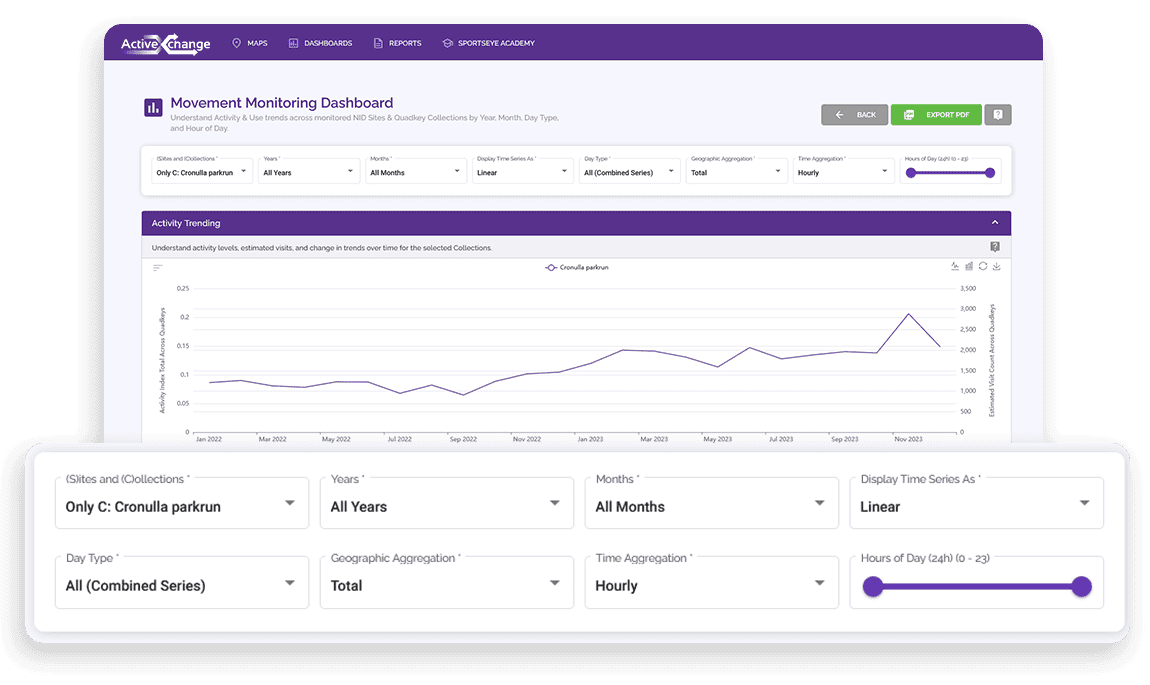Open the Maps menu

pos(250,43)
